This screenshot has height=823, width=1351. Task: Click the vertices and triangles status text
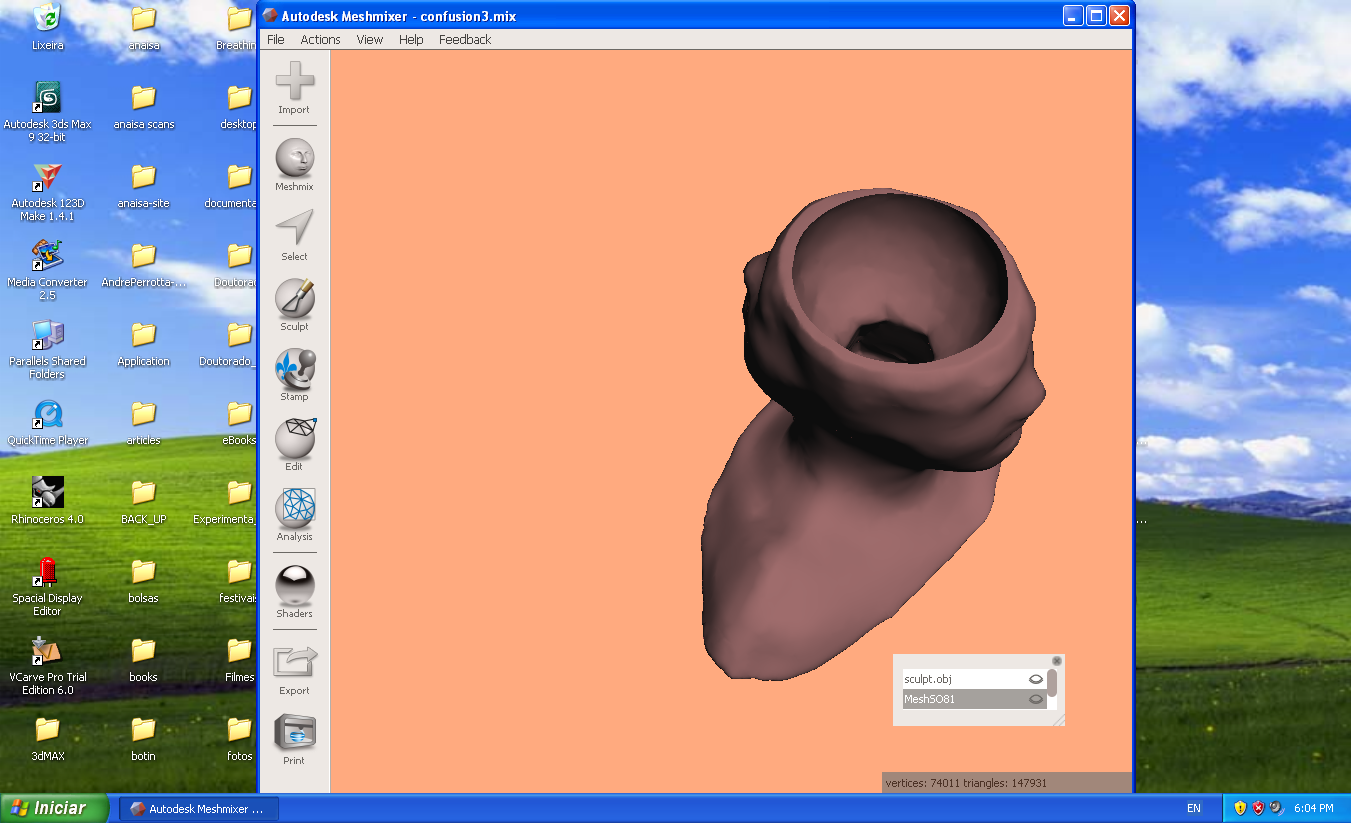point(966,783)
